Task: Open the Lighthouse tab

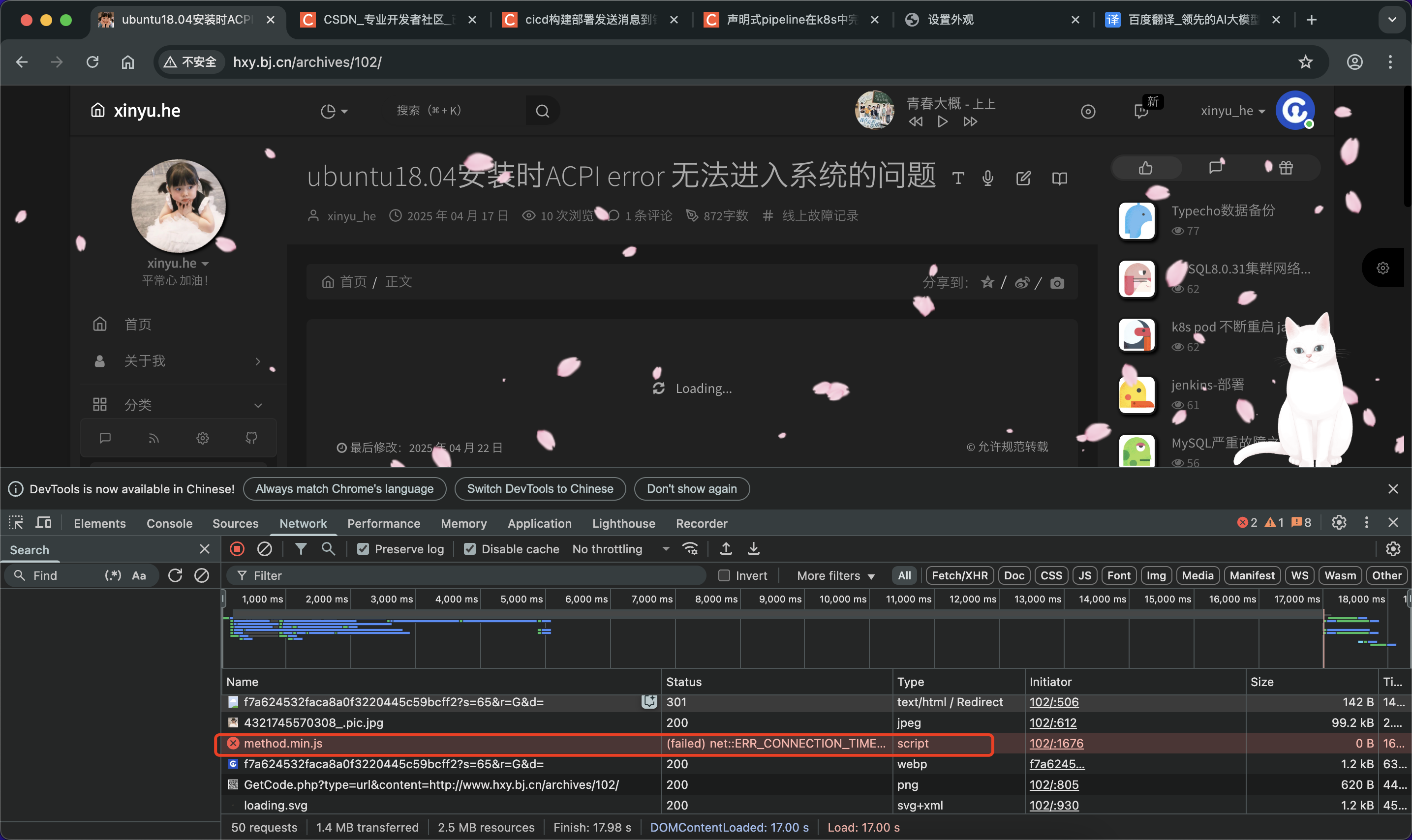Action: coord(623,523)
